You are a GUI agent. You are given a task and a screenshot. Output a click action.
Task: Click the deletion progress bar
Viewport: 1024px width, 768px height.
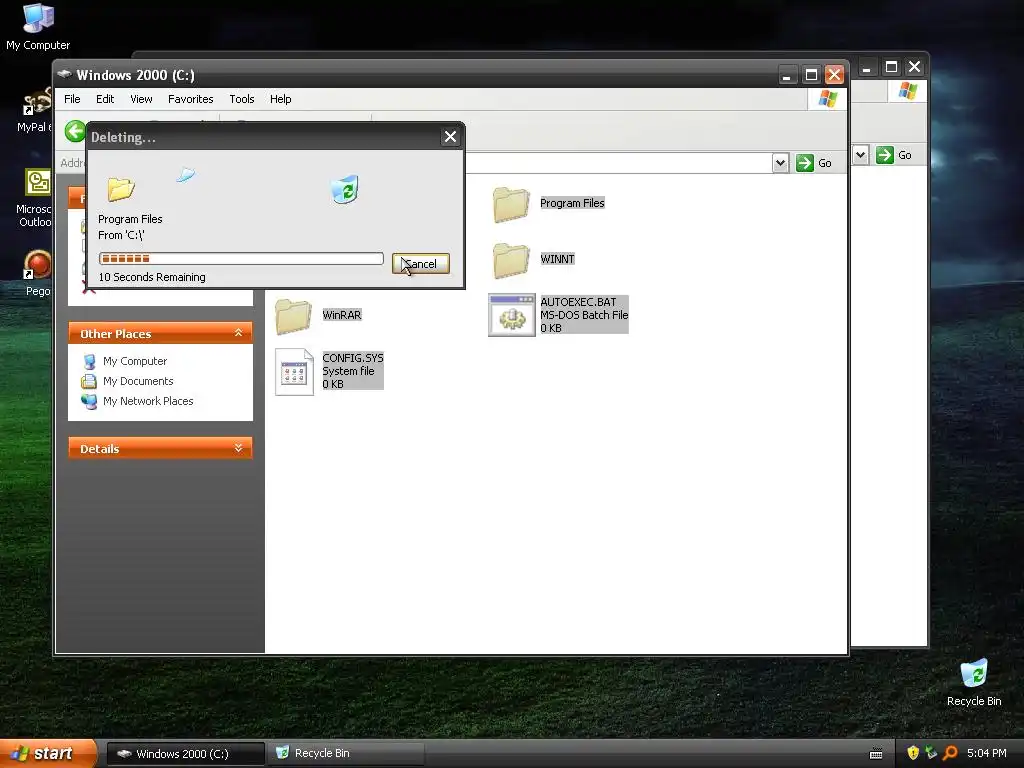pyautogui.click(x=241, y=259)
